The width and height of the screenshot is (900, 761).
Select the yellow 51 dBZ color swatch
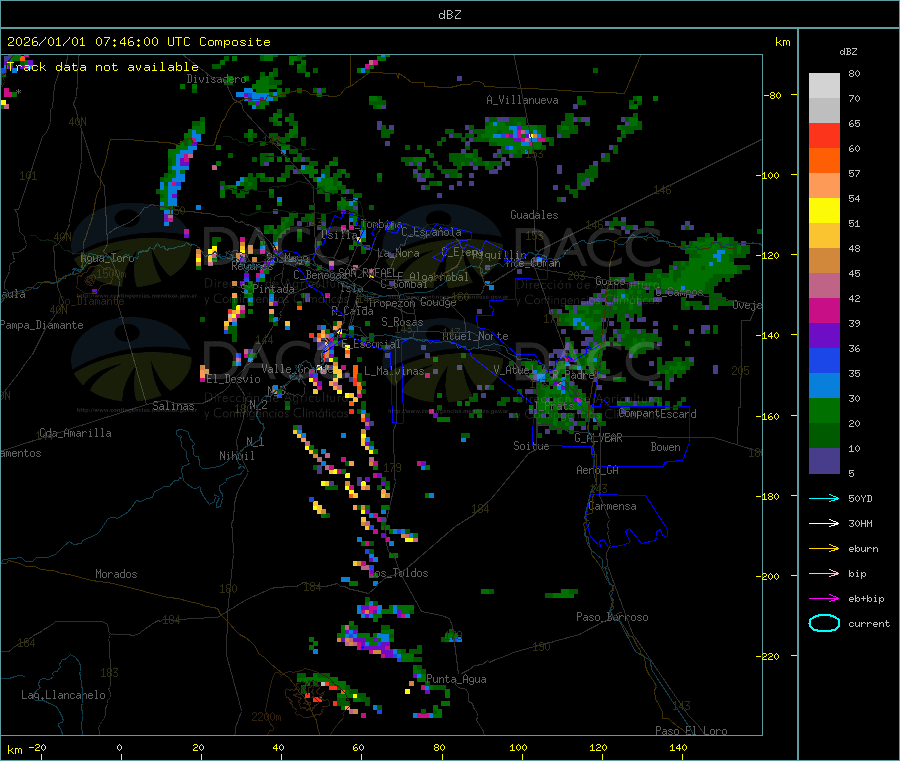pos(824,211)
